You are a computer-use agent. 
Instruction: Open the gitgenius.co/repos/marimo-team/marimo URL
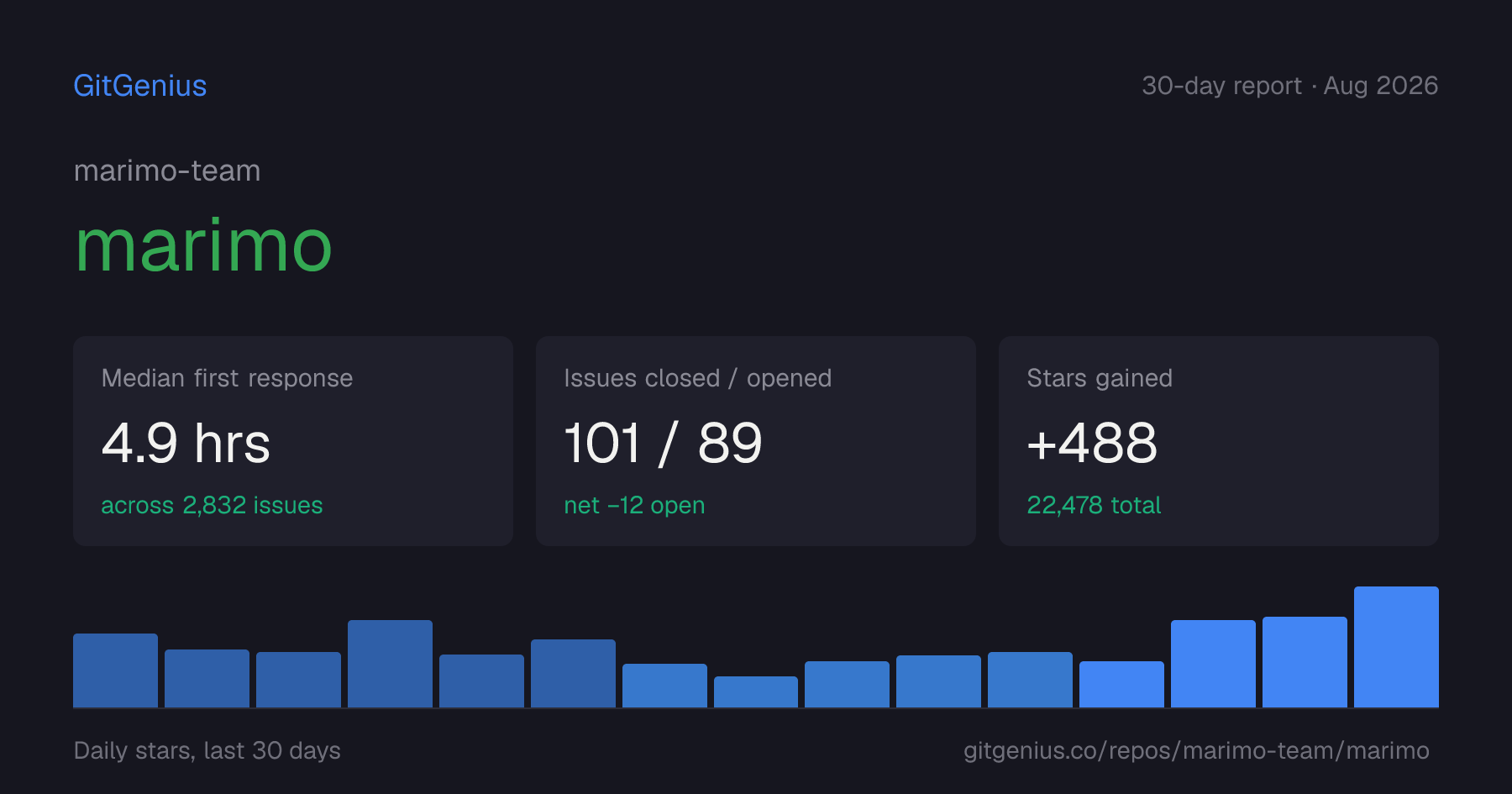1196,750
